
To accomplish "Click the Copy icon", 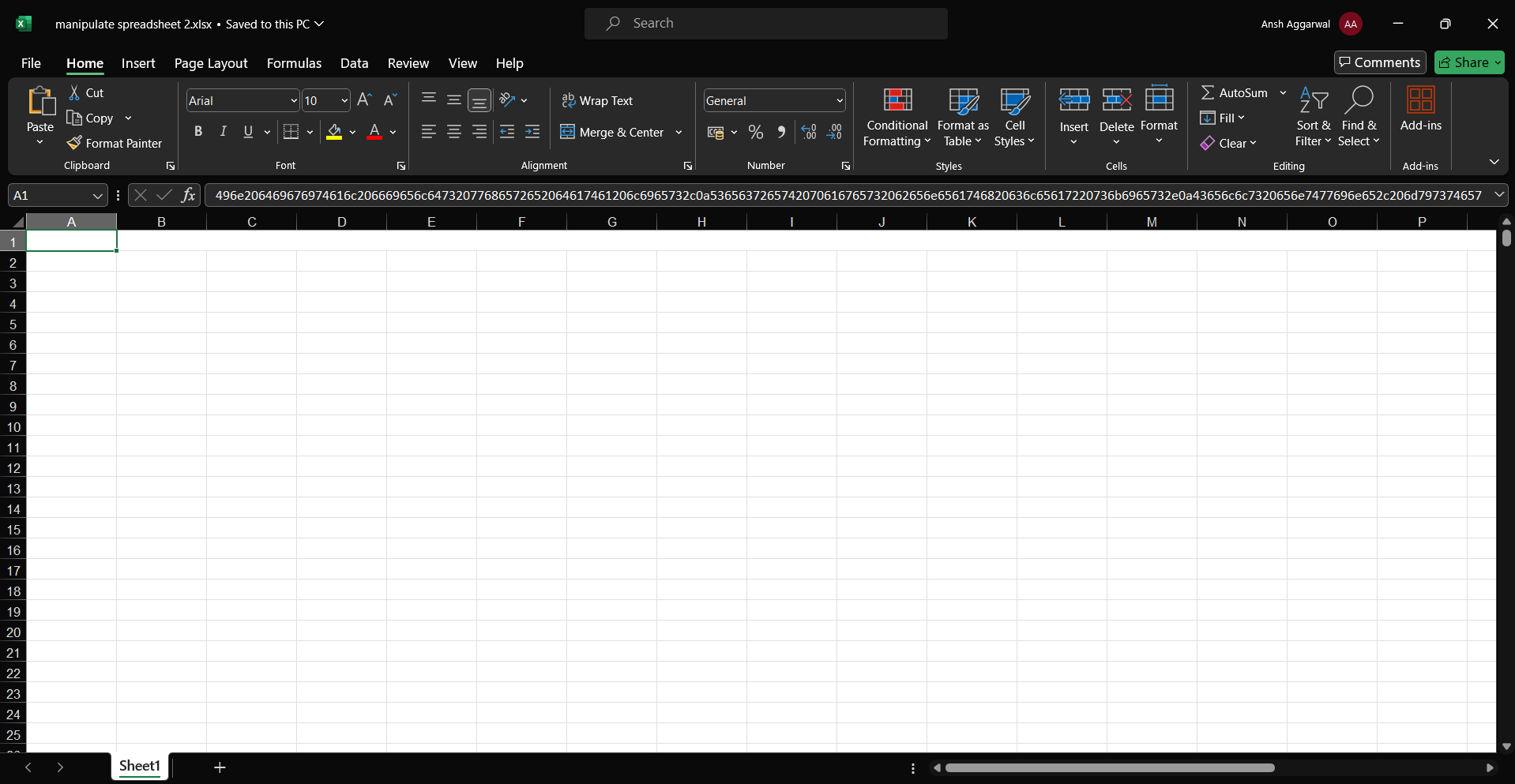I will pos(74,118).
